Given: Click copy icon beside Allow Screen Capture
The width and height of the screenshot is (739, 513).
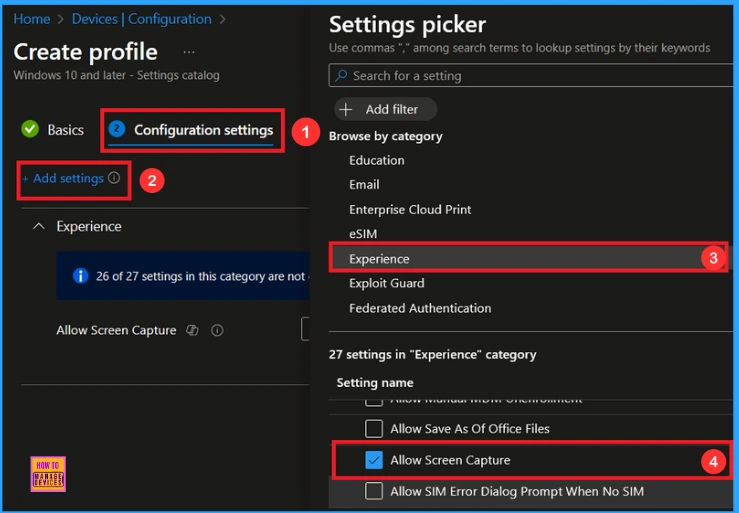Looking at the screenshot, I should 192,330.
